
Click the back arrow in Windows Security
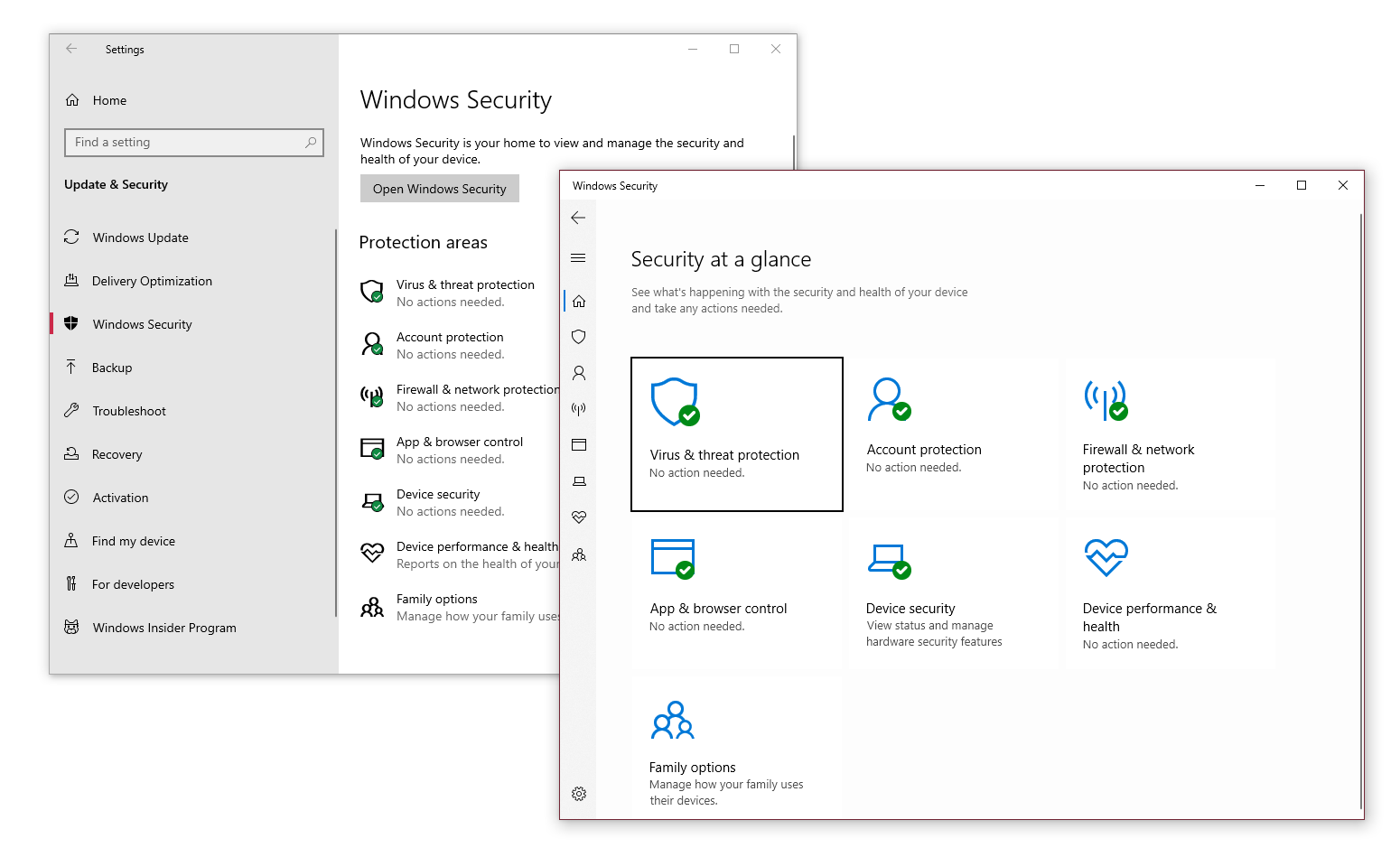(x=578, y=217)
